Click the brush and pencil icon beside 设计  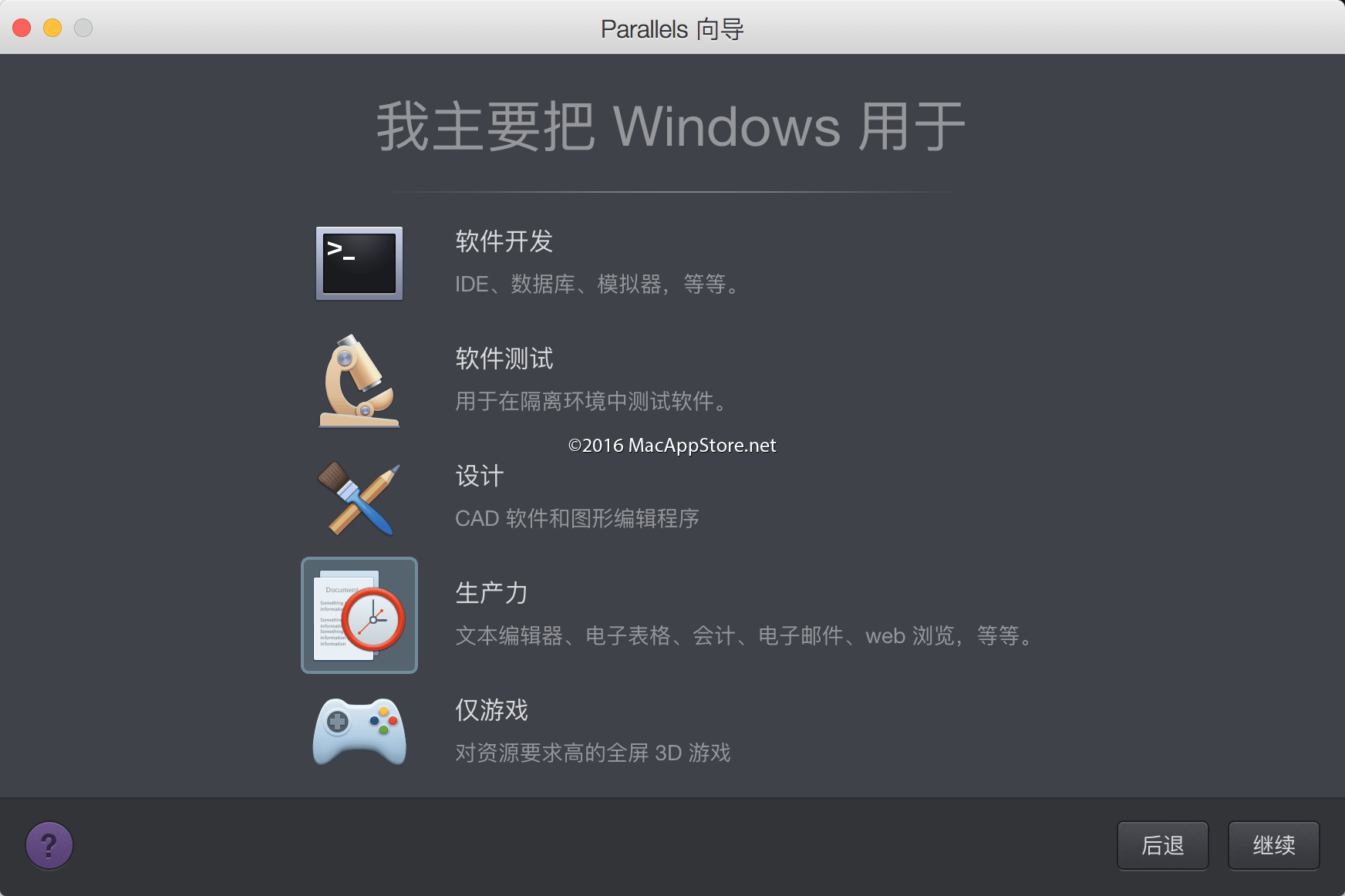[359, 498]
